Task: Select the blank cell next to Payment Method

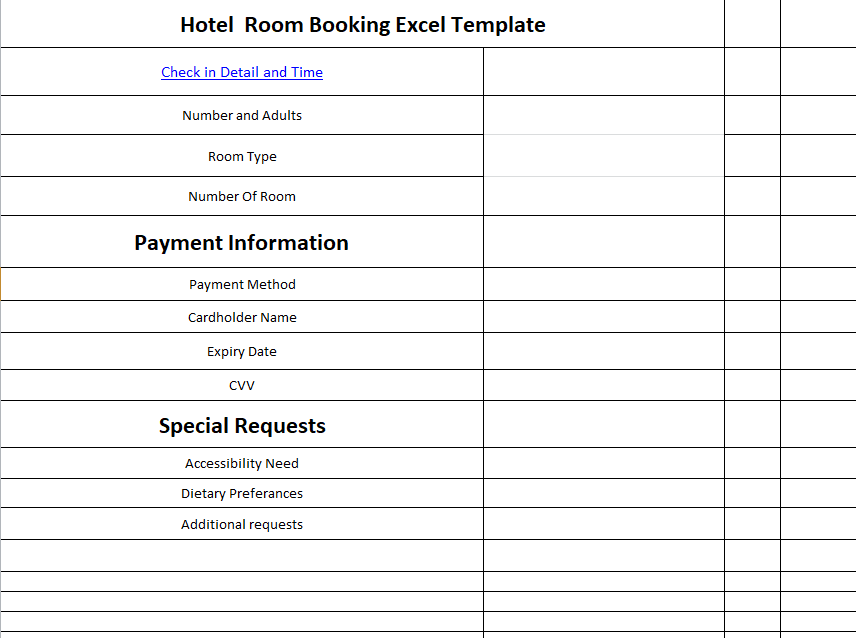Action: tap(603, 285)
